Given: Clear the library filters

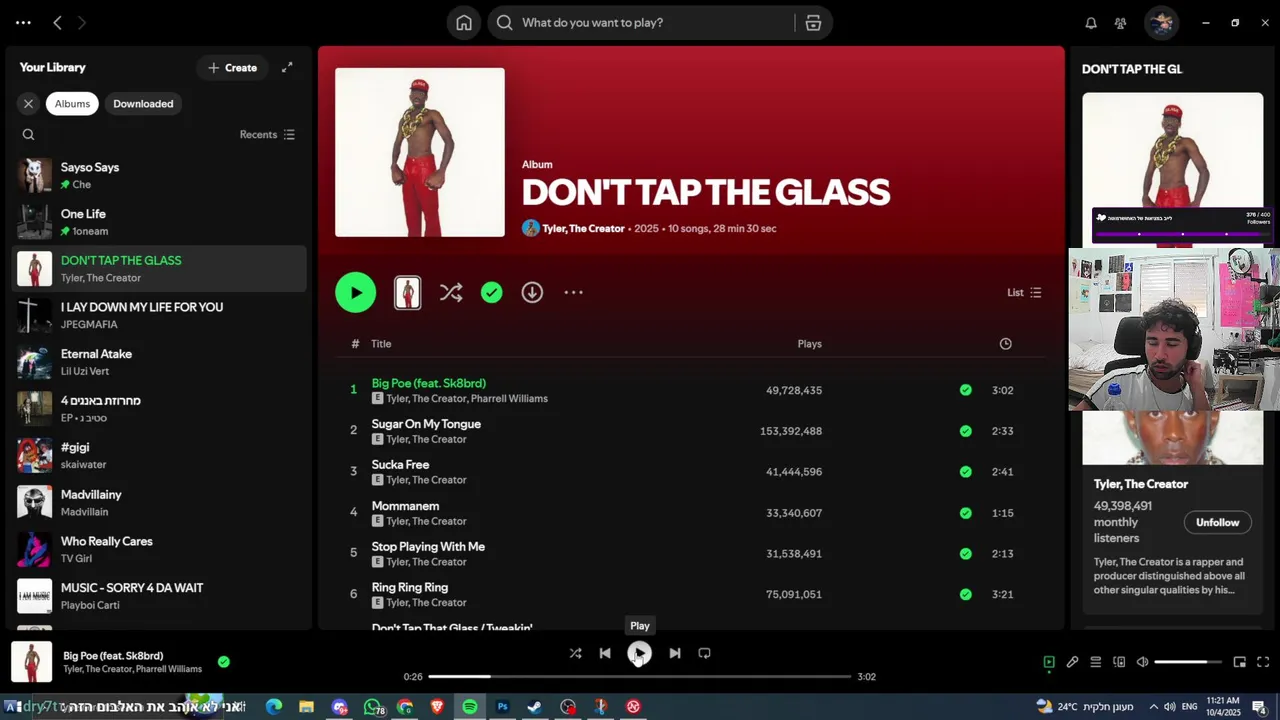Looking at the screenshot, I should point(28,103).
